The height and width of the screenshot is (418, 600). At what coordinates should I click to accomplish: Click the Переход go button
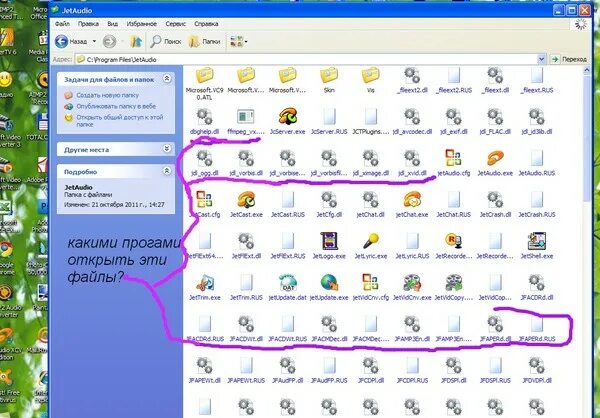pyautogui.click(x=569, y=59)
